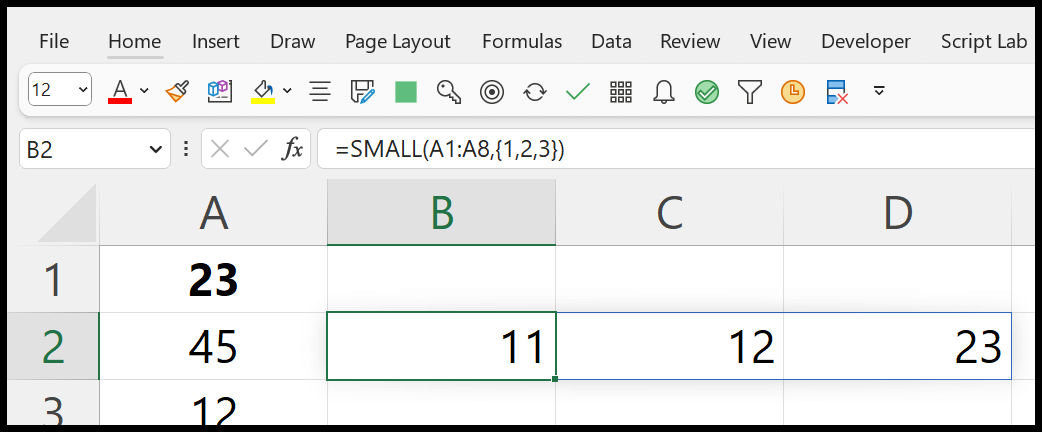Click the orange clock icon

793,92
